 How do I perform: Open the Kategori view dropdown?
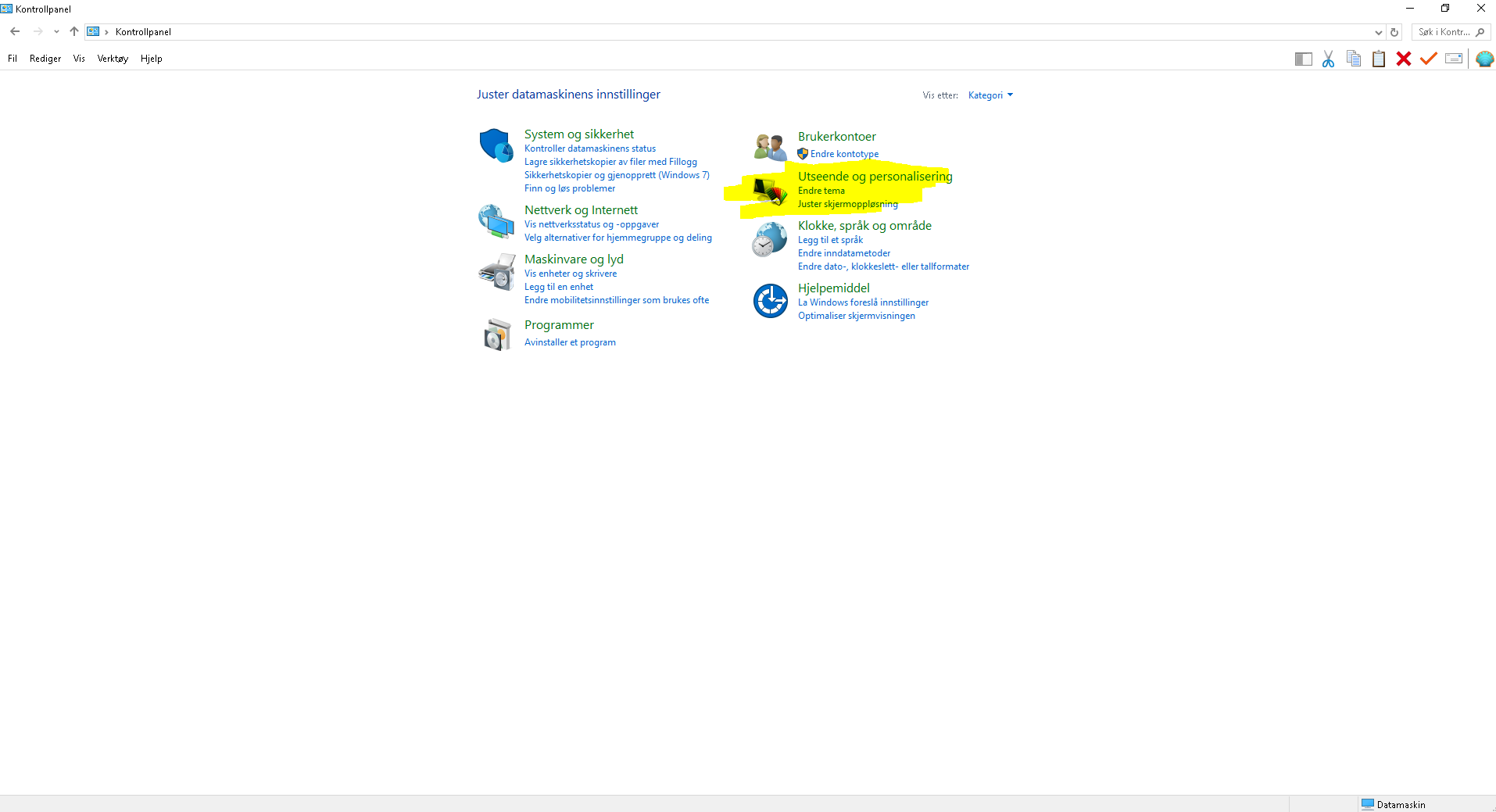point(990,95)
